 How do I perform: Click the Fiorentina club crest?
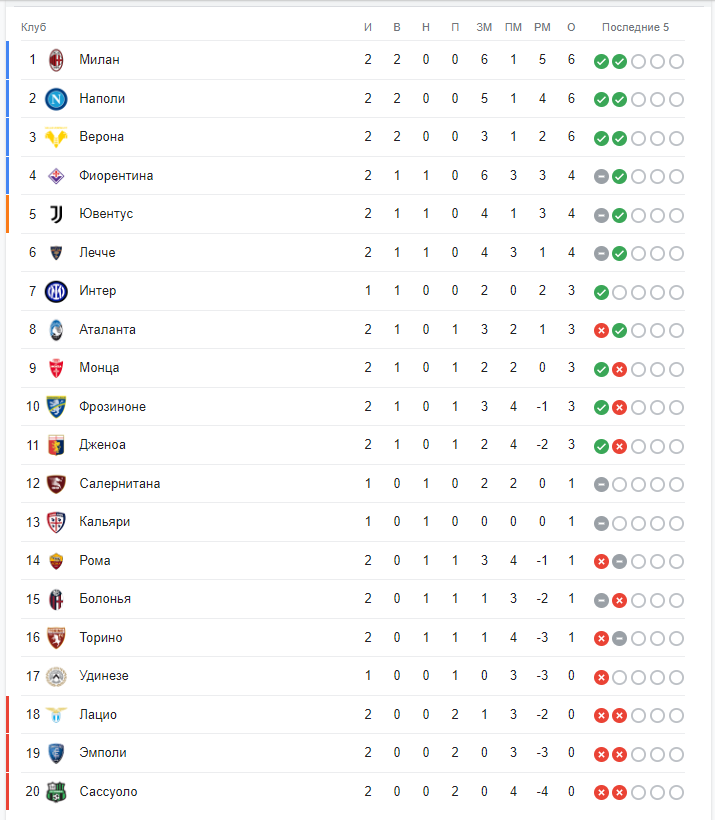(x=56, y=176)
